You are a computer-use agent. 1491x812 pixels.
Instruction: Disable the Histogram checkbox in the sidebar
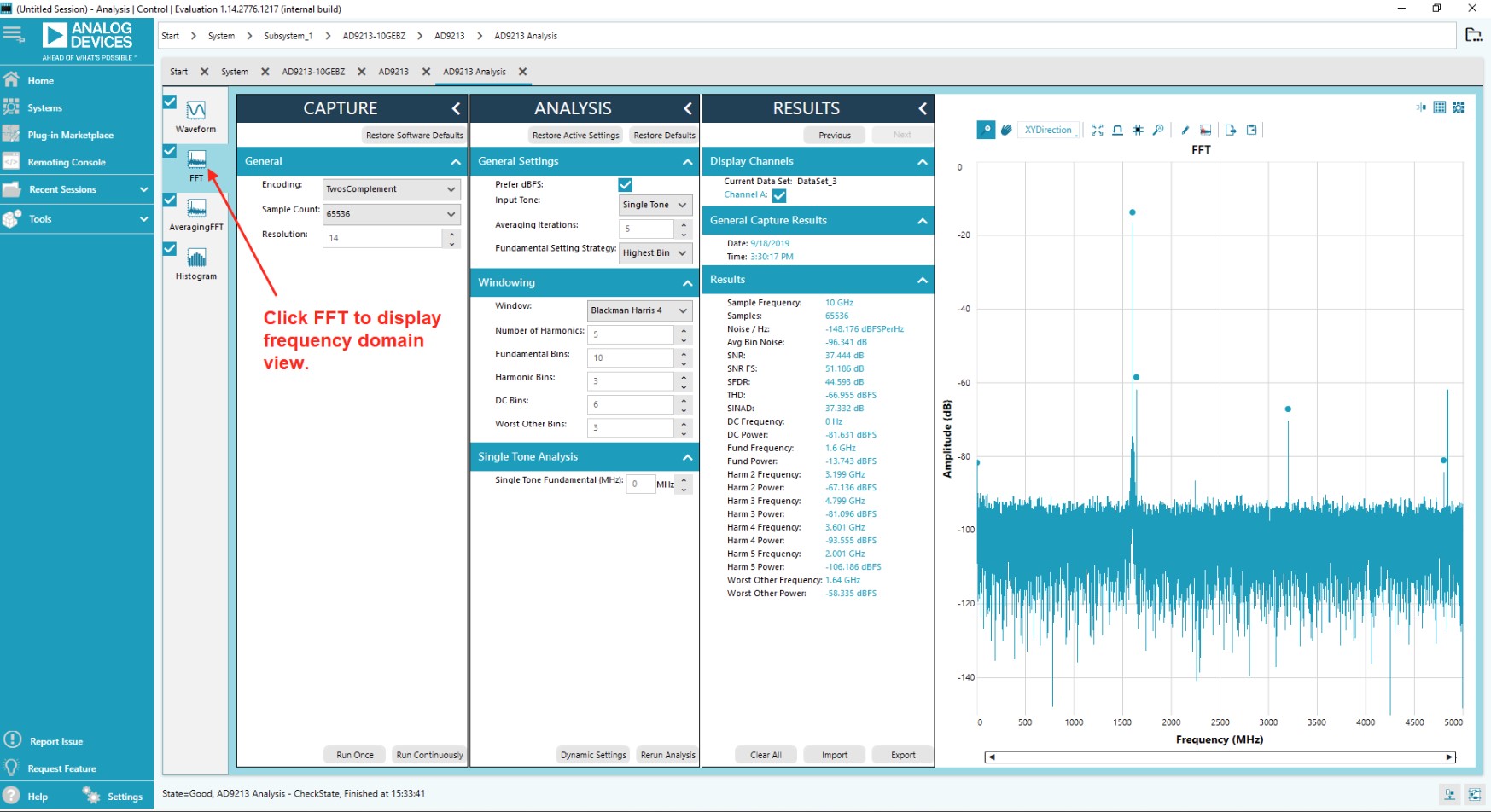pyautogui.click(x=170, y=248)
